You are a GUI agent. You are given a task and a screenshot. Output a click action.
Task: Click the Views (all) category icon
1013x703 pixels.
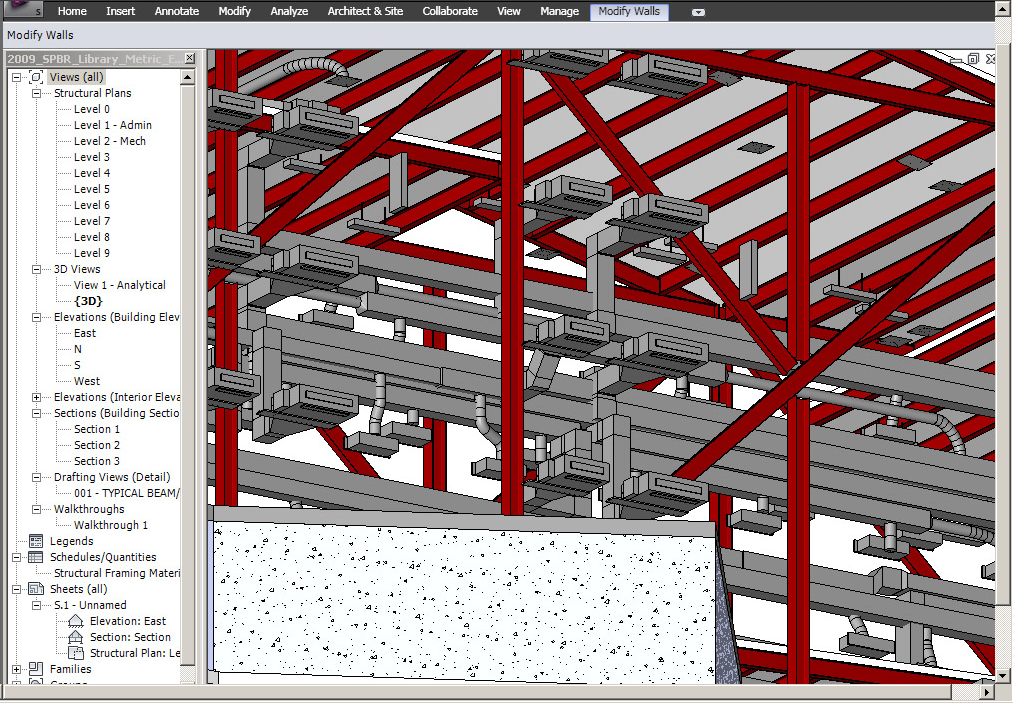[36, 77]
